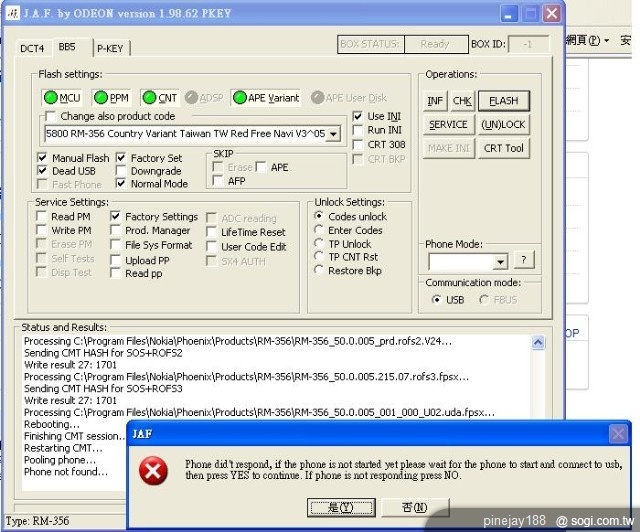
Task: Click the JAF application icon in title bar
Action: coord(13,13)
